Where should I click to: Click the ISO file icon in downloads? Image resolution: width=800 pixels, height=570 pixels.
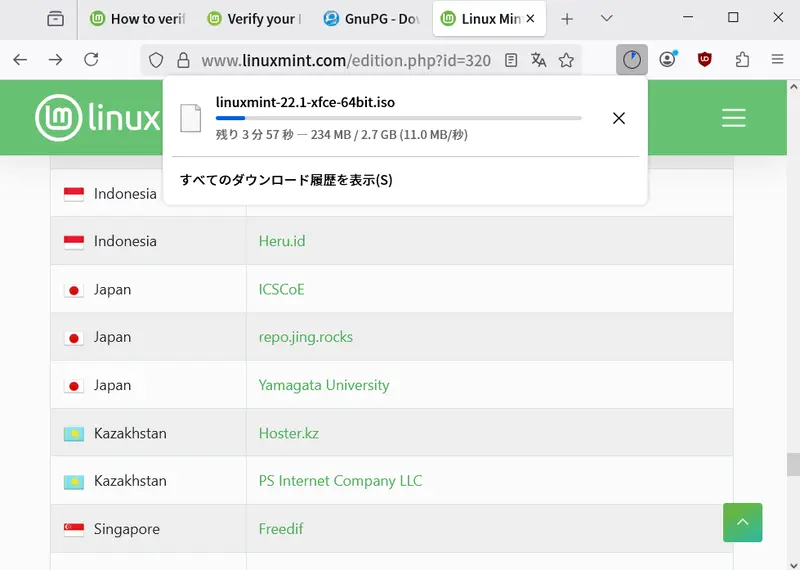coord(190,118)
